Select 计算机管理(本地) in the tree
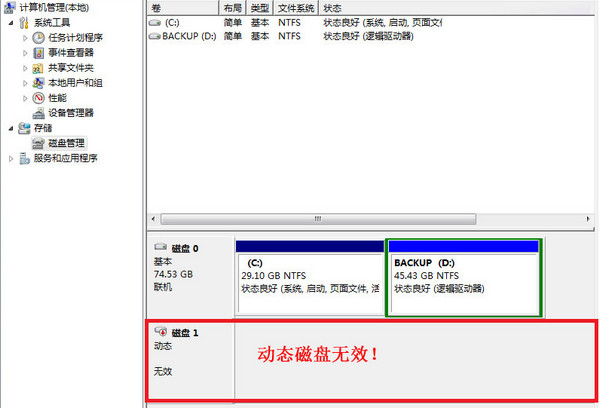The width and height of the screenshot is (600, 408). (x=54, y=7)
